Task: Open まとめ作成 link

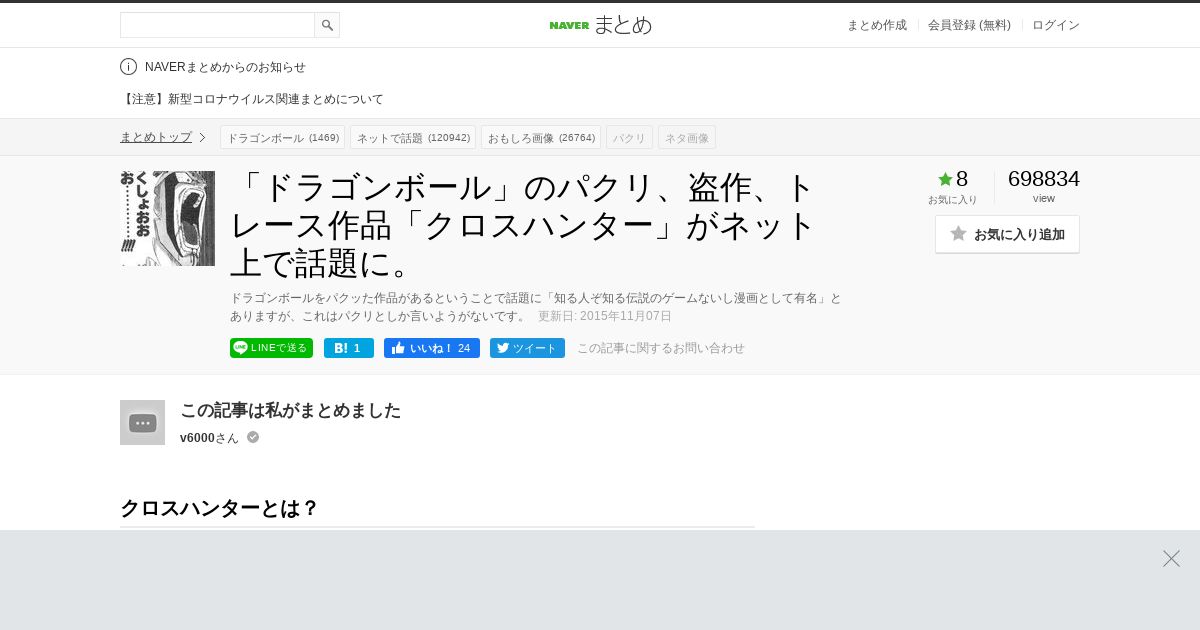Action: pos(877,25)
